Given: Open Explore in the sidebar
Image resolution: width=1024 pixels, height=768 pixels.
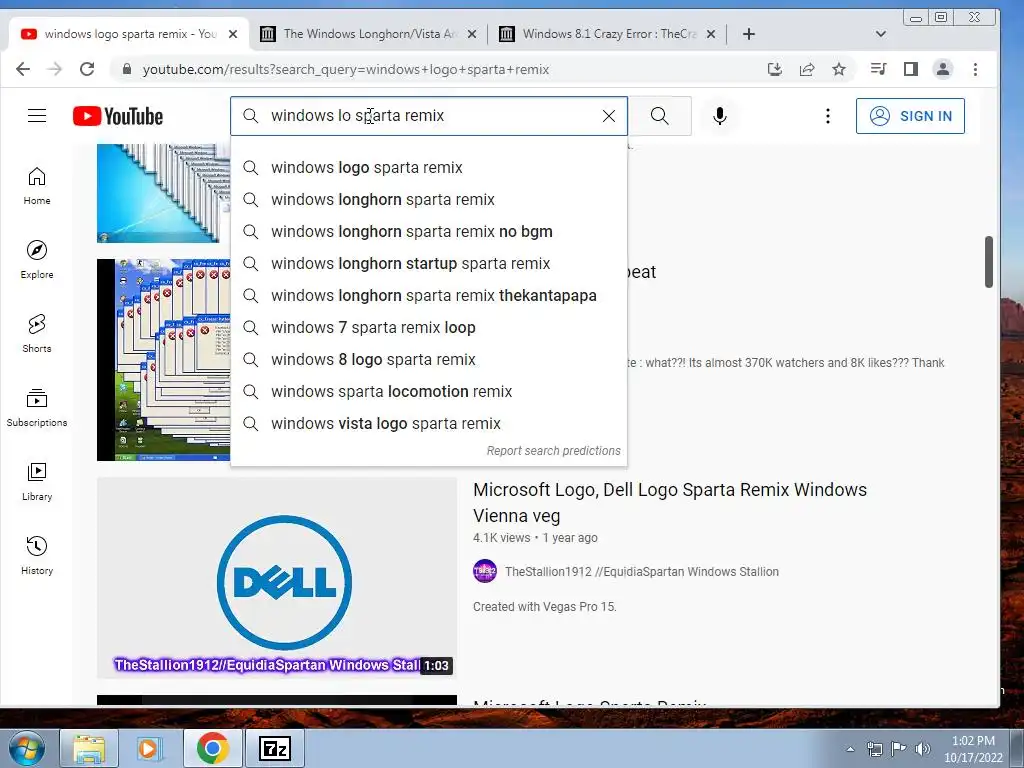Looking at the screenshot, I should click(x=37, y=260).
